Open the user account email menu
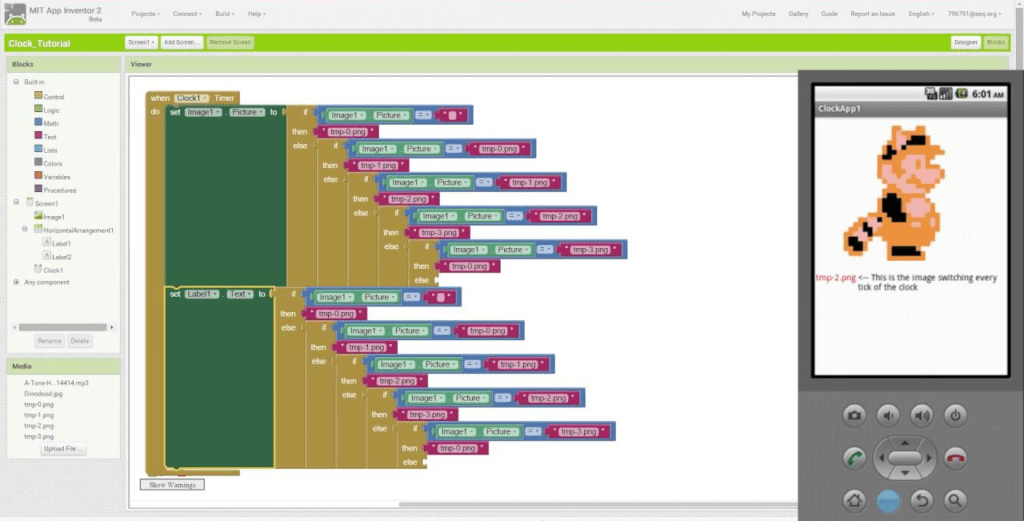 click(974, 14)
